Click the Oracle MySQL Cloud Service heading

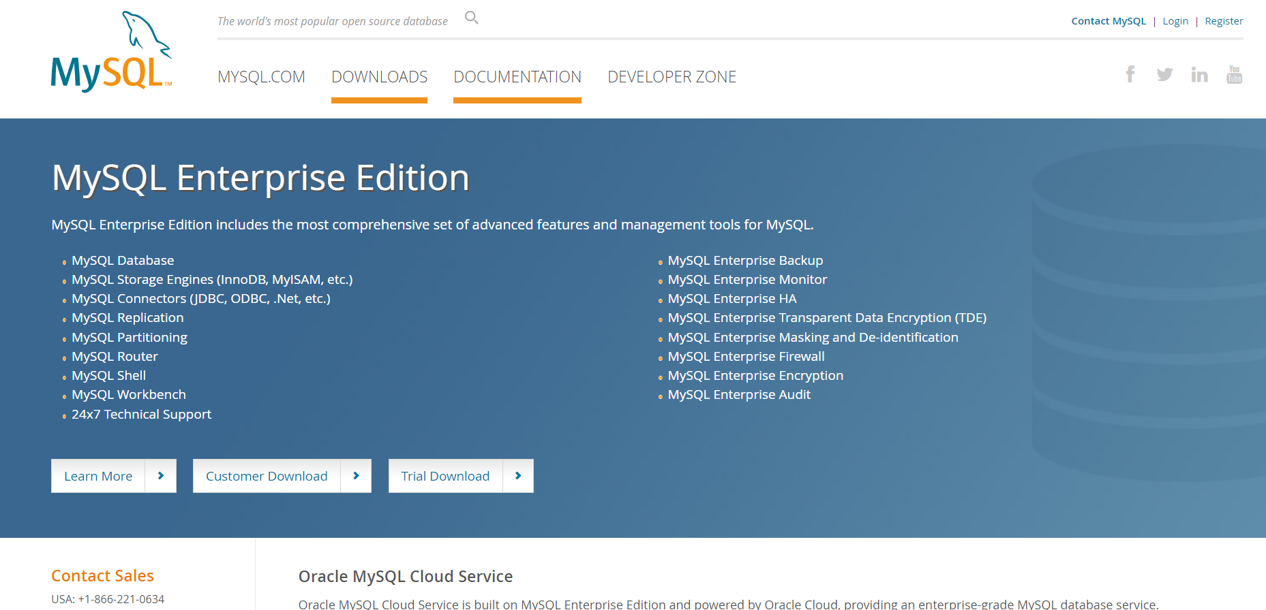[x=405, y=576]
